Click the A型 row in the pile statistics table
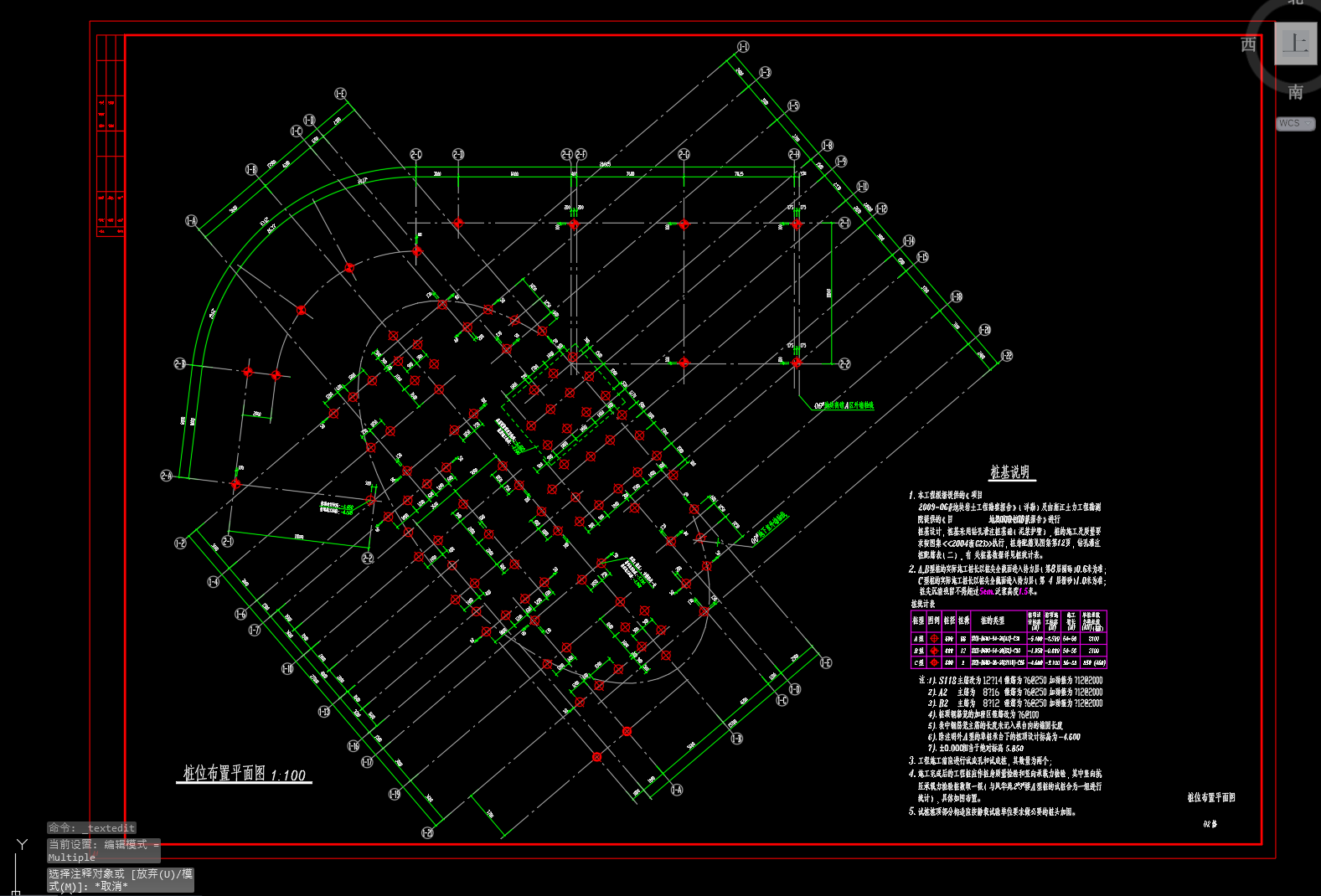 click(1009, 638)
